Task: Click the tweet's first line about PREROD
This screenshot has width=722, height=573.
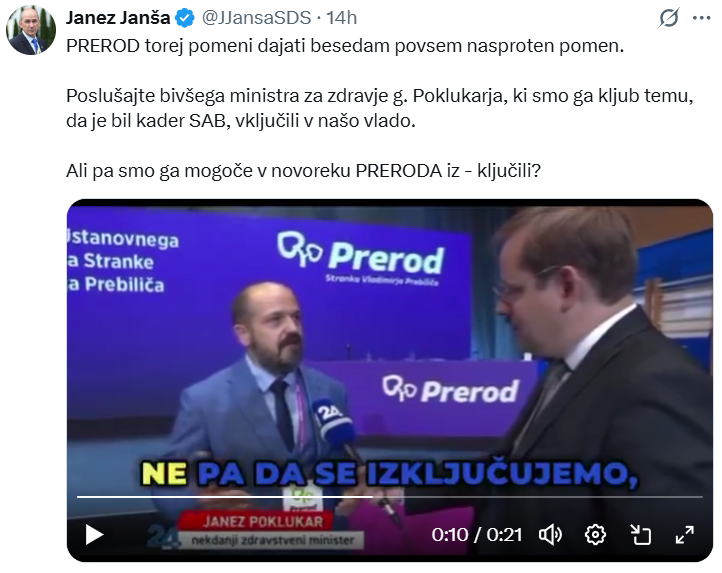Action: (345, 46)
